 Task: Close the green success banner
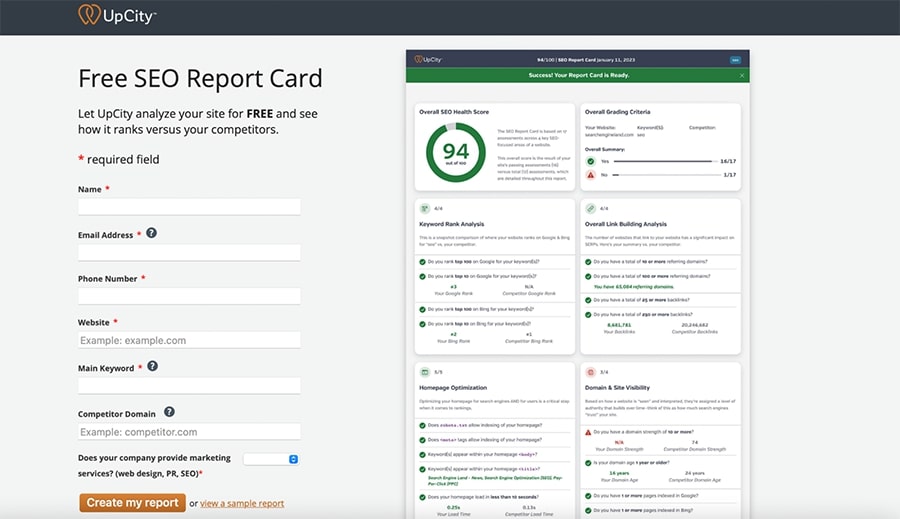point(742,75)
